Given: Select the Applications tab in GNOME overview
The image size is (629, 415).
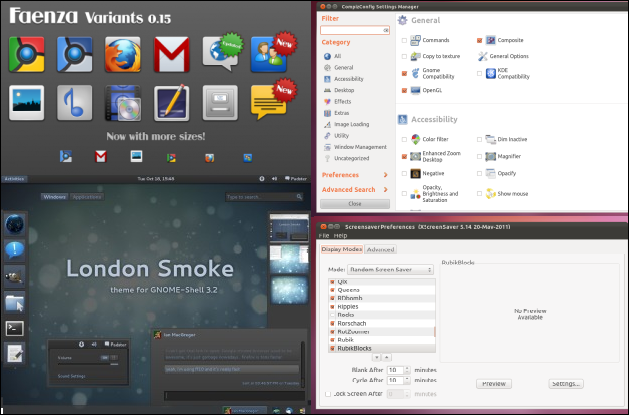Looking at the screenshot, I should click(87, 197).
